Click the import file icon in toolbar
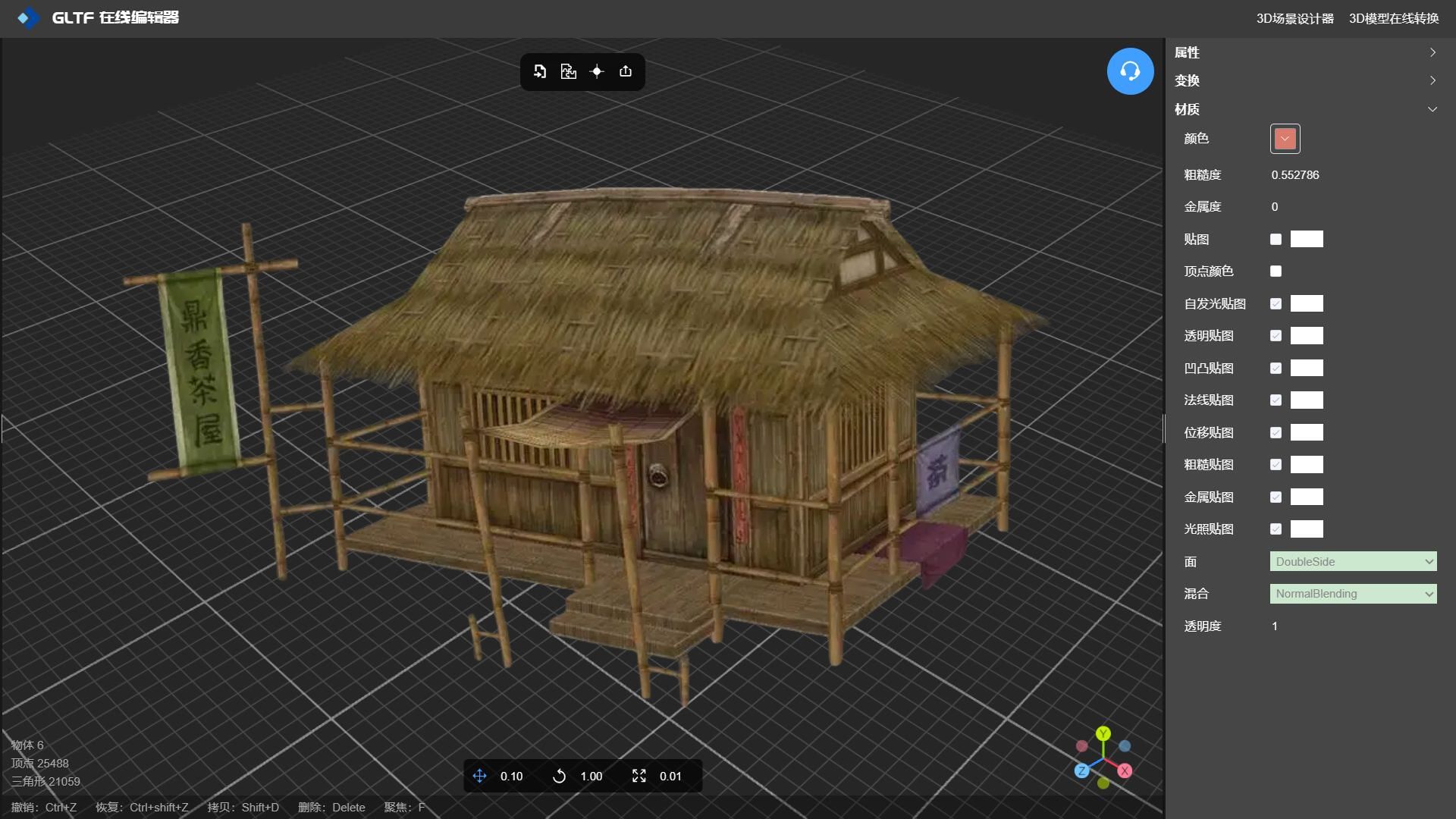This screenshot has width=1456, height=819. [x=540, y=71]
